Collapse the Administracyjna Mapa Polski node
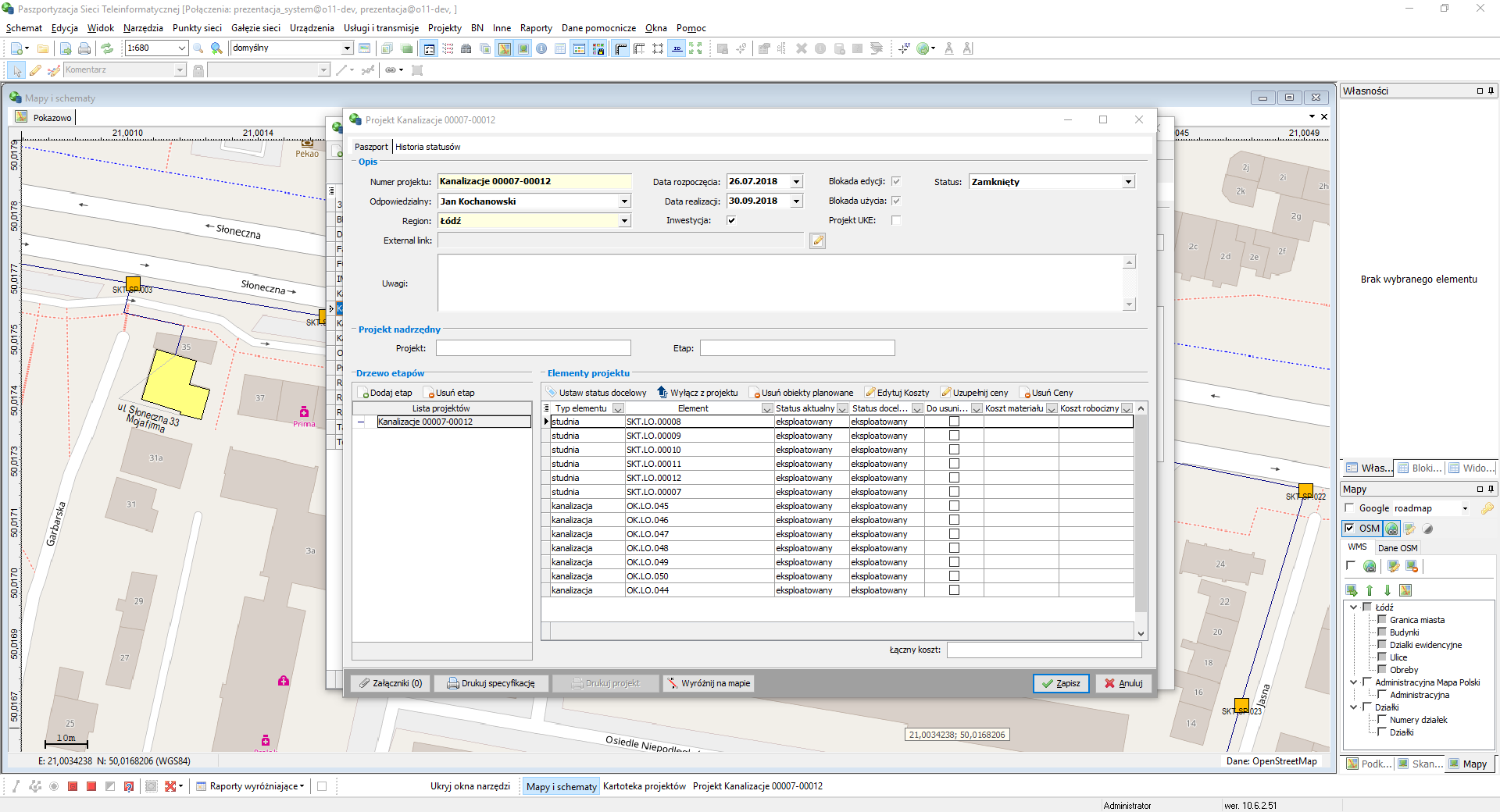The image size is (1500, 812). (x=1354, y=682)
